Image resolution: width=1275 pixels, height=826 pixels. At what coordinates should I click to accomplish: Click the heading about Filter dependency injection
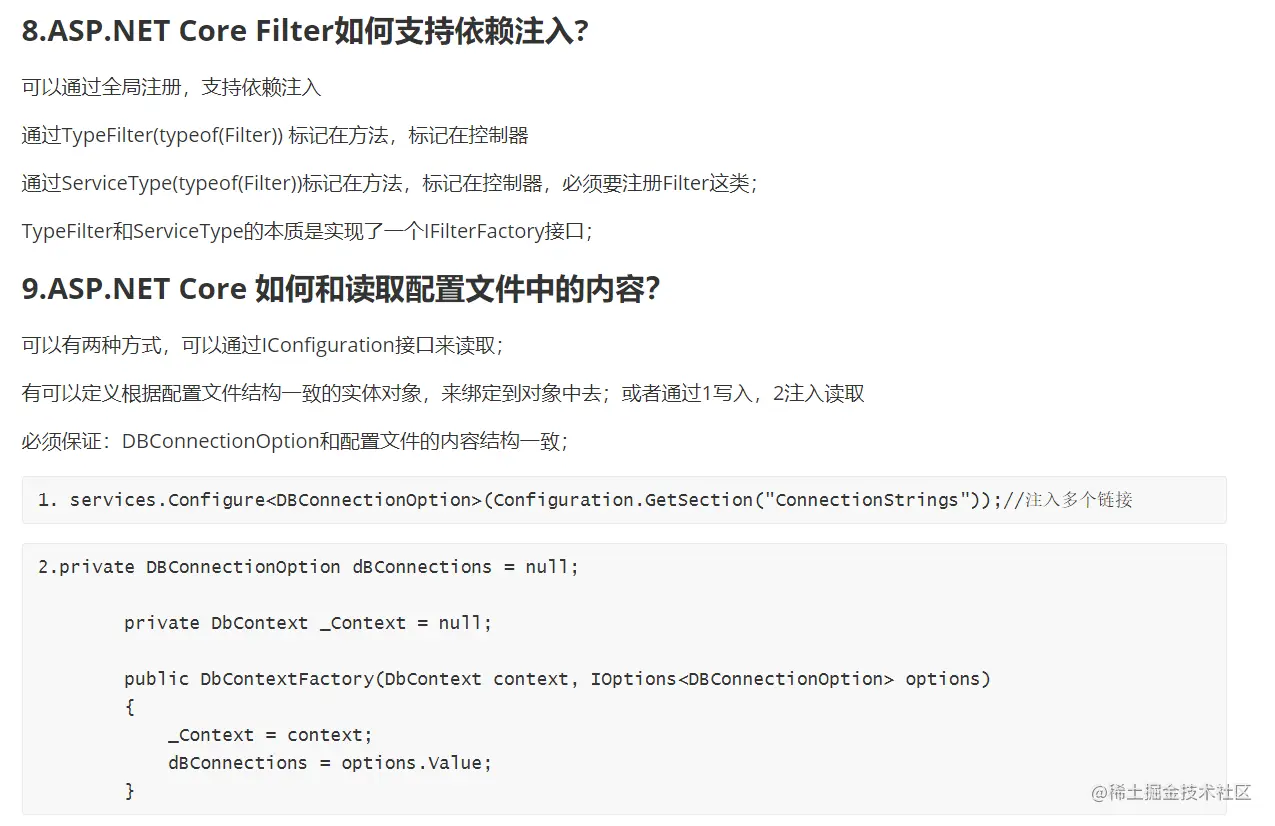tap(305, 32)
